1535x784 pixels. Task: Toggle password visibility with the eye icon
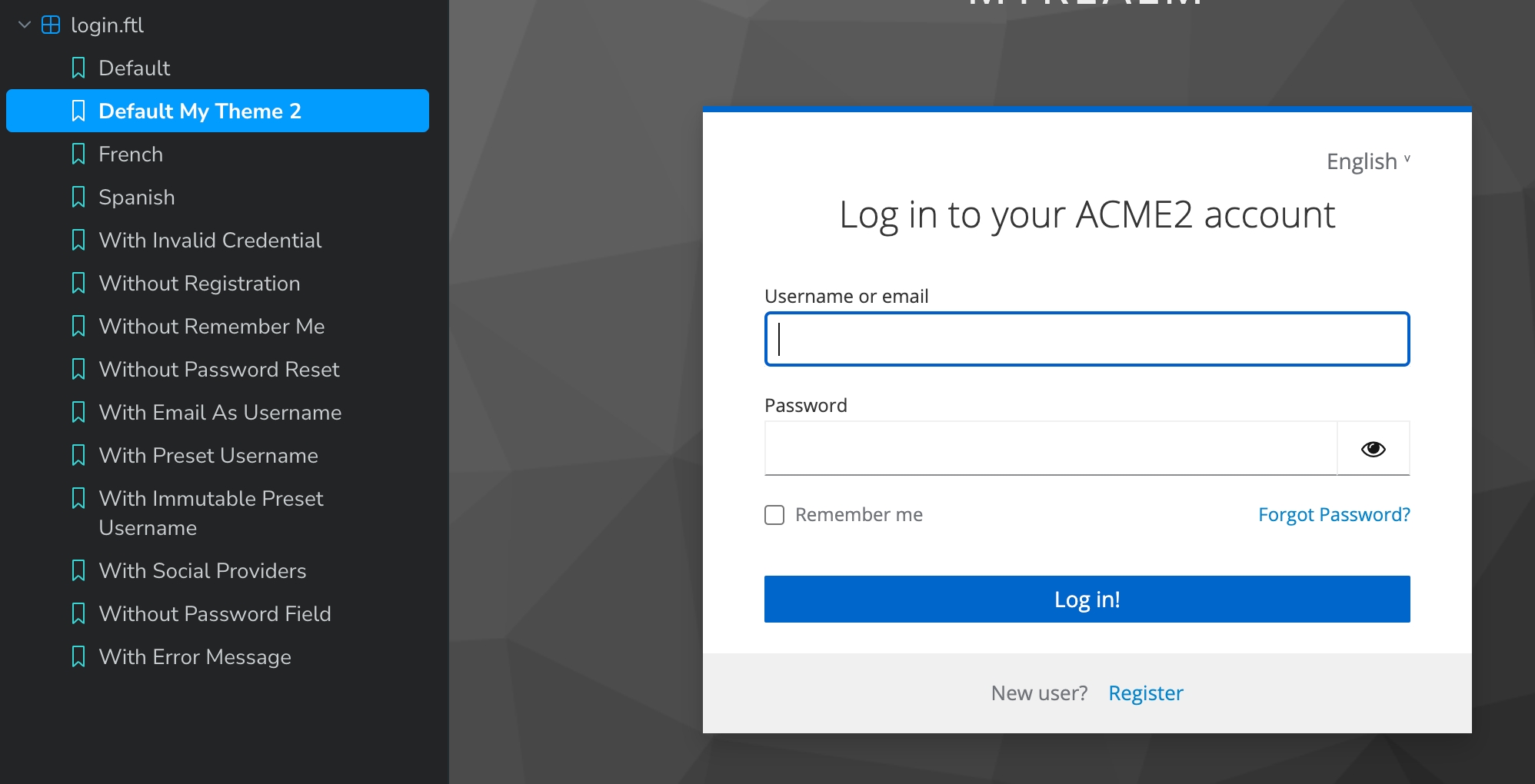[x=1373, y=449]
